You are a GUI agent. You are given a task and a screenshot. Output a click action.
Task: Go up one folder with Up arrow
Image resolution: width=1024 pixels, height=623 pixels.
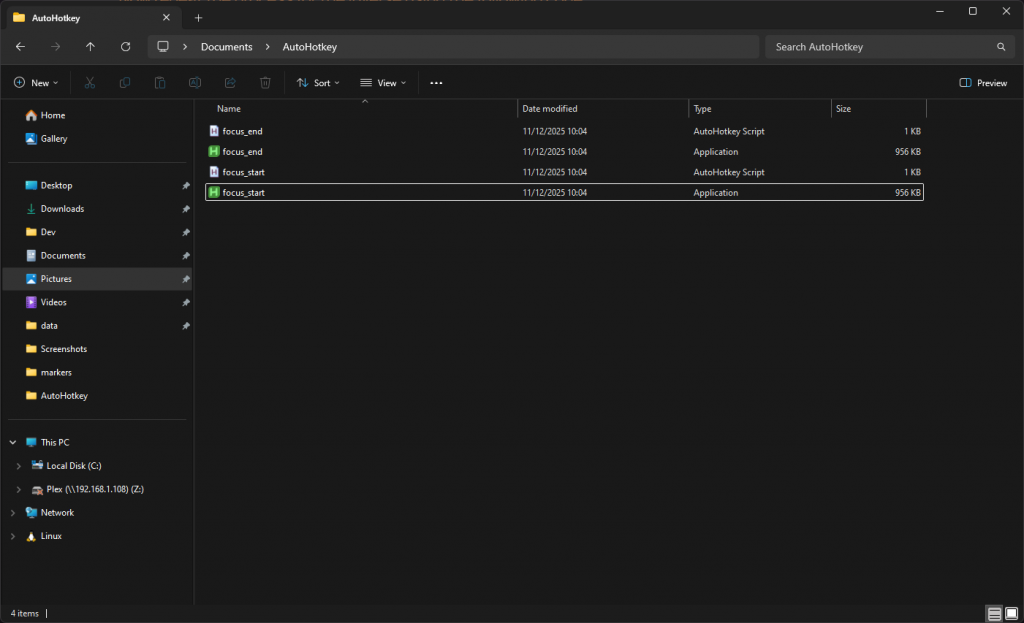(x=91, y=47)
